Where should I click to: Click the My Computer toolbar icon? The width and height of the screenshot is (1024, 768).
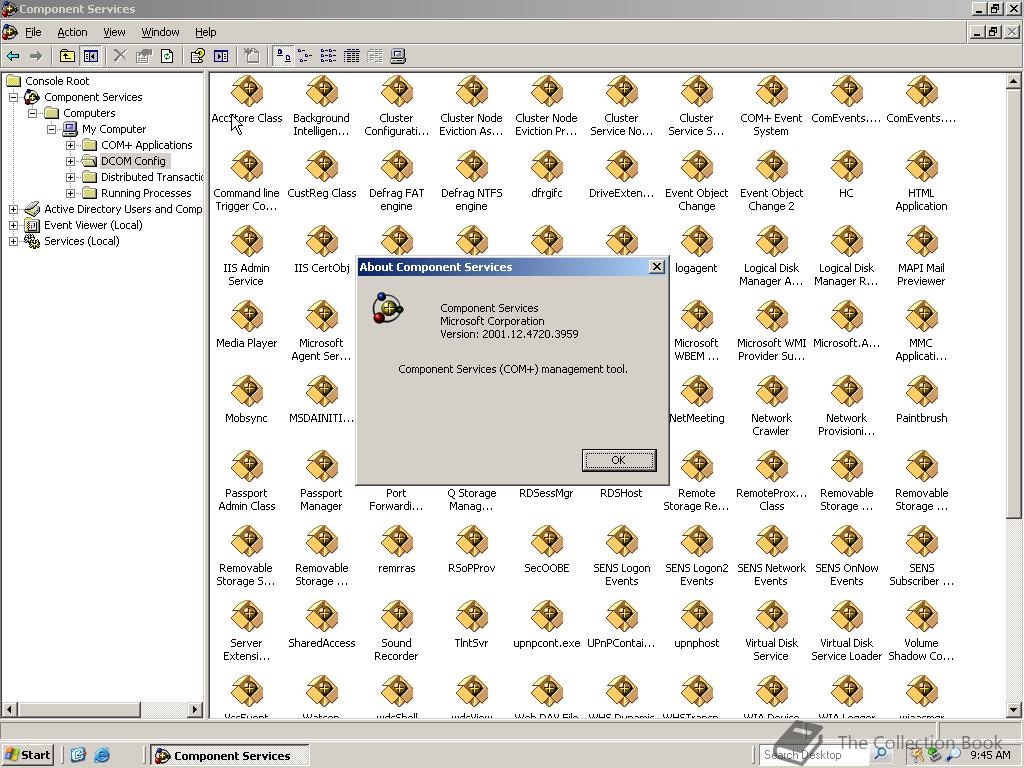(x=398, y=56)
